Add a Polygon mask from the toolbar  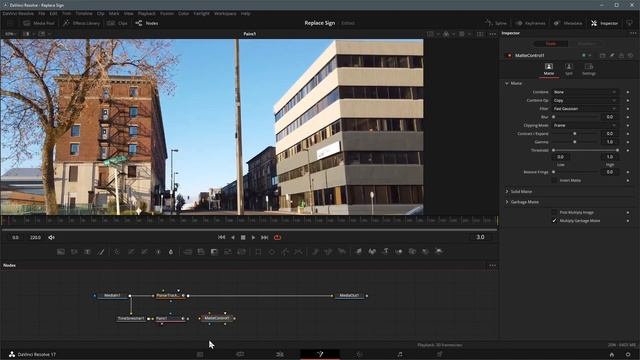(x=285, y=252)
